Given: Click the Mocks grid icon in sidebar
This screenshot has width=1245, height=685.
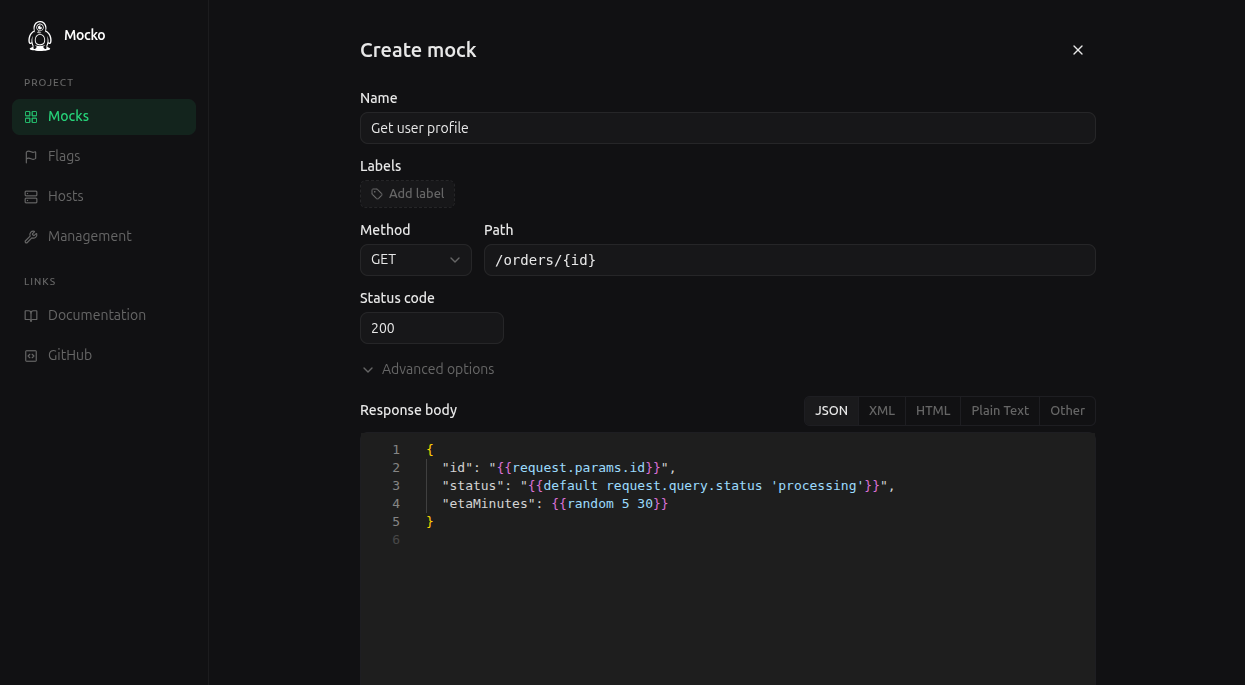Looking at the screenshot, I should (x=31, y=117).
